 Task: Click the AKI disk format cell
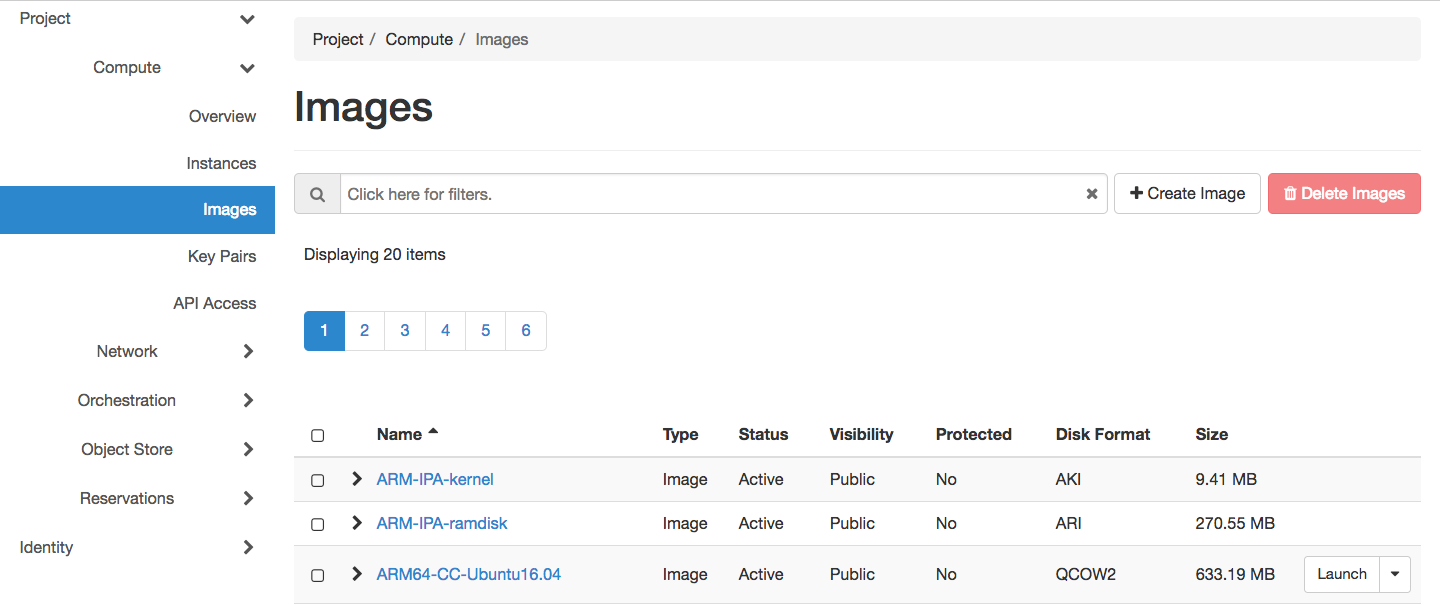1068,479
